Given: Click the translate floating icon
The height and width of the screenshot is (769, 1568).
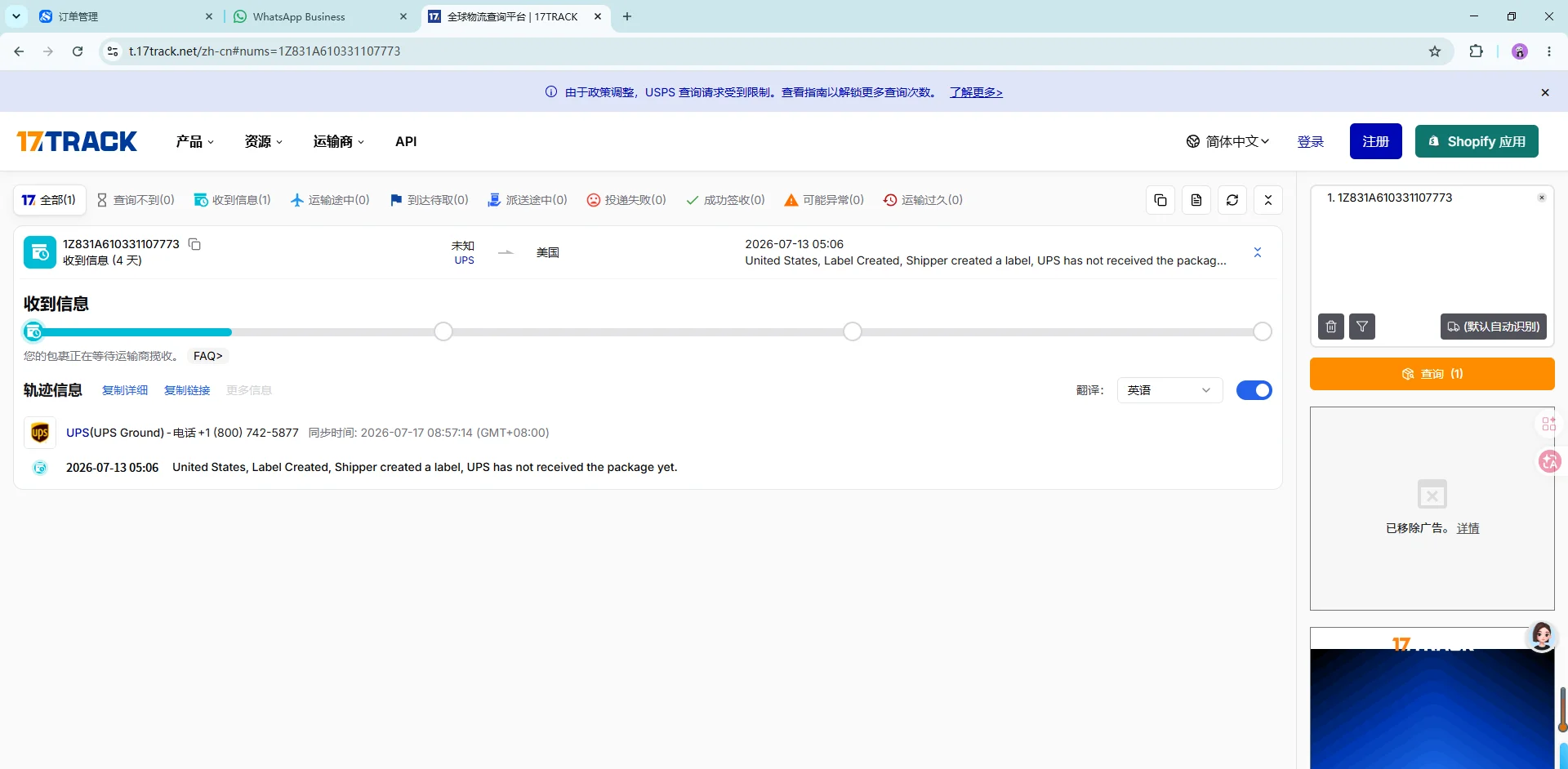Looking at the screenshot, I should click(x=1549, y=461).
